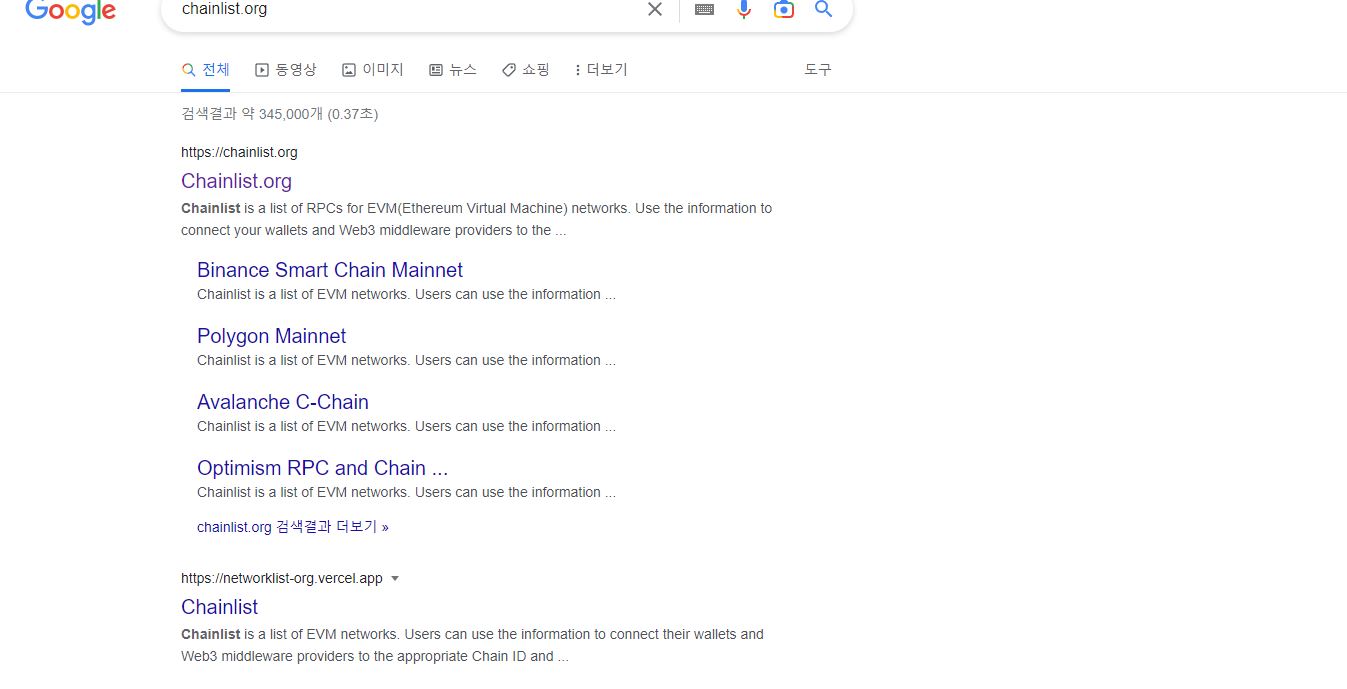Switch to the 쇼핑 shopping tab
The image size is (1347, 689).
point(526,70)
